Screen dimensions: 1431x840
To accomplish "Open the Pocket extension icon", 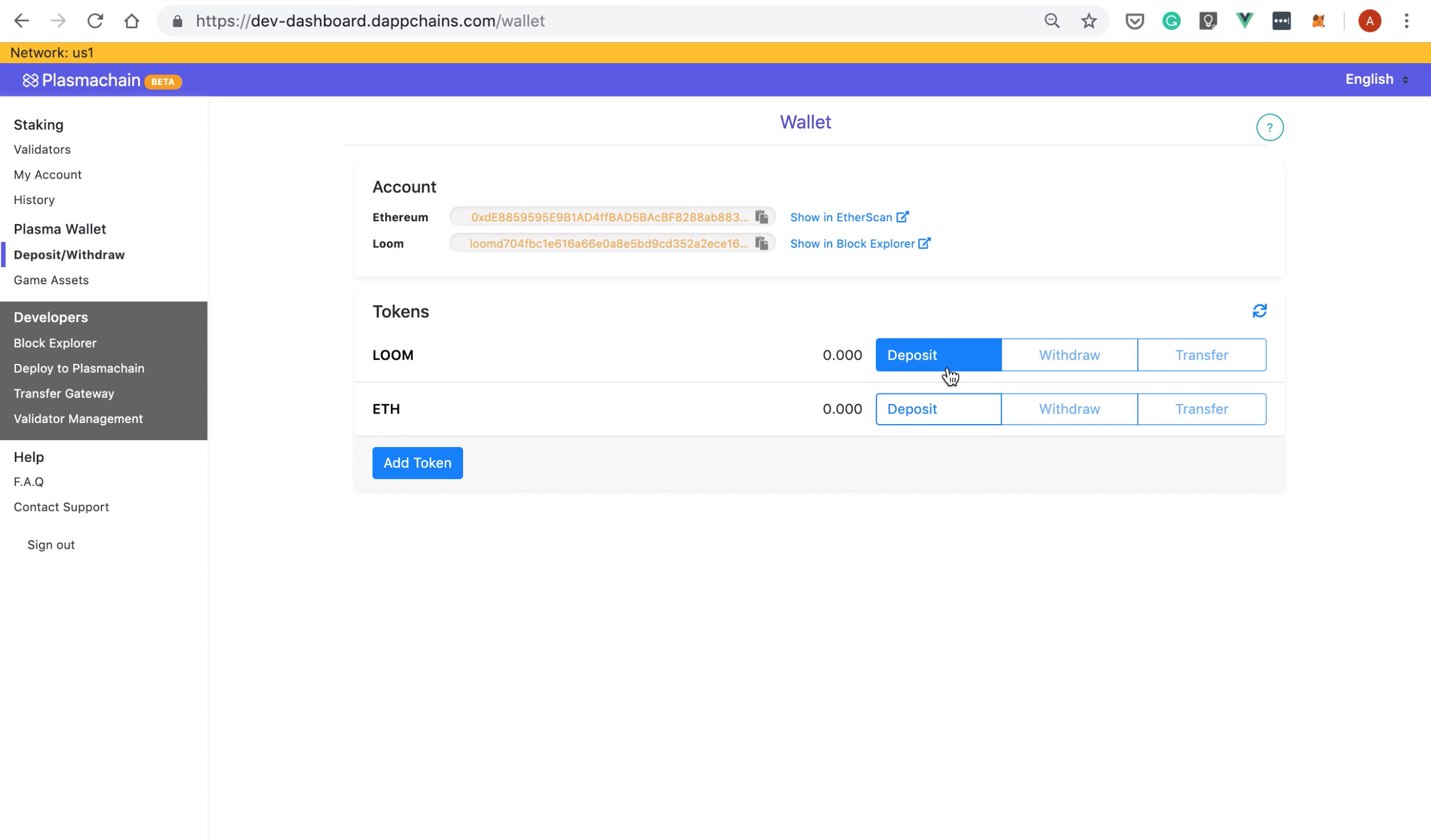I will [1134, 22].
